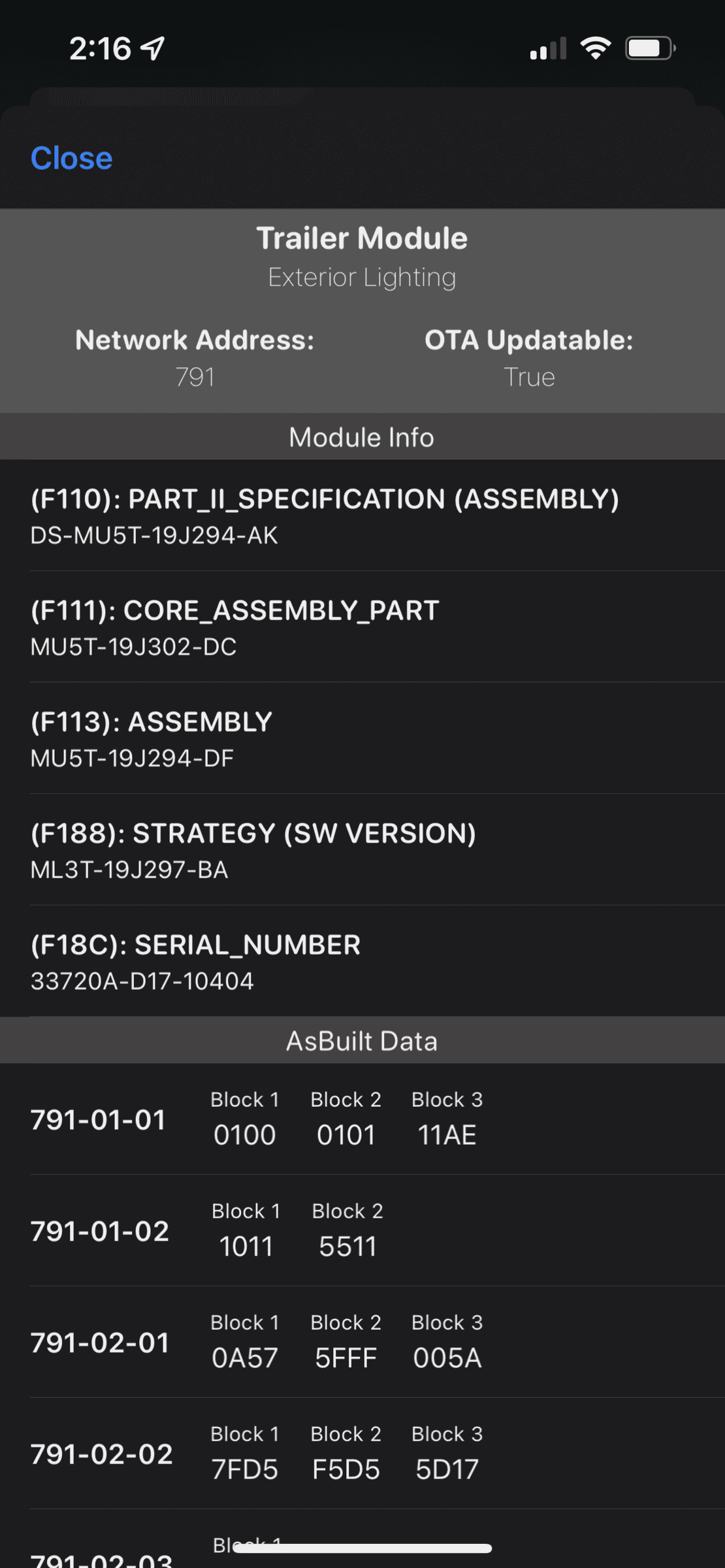Tap the battery indicator

(x=649, y=47)
